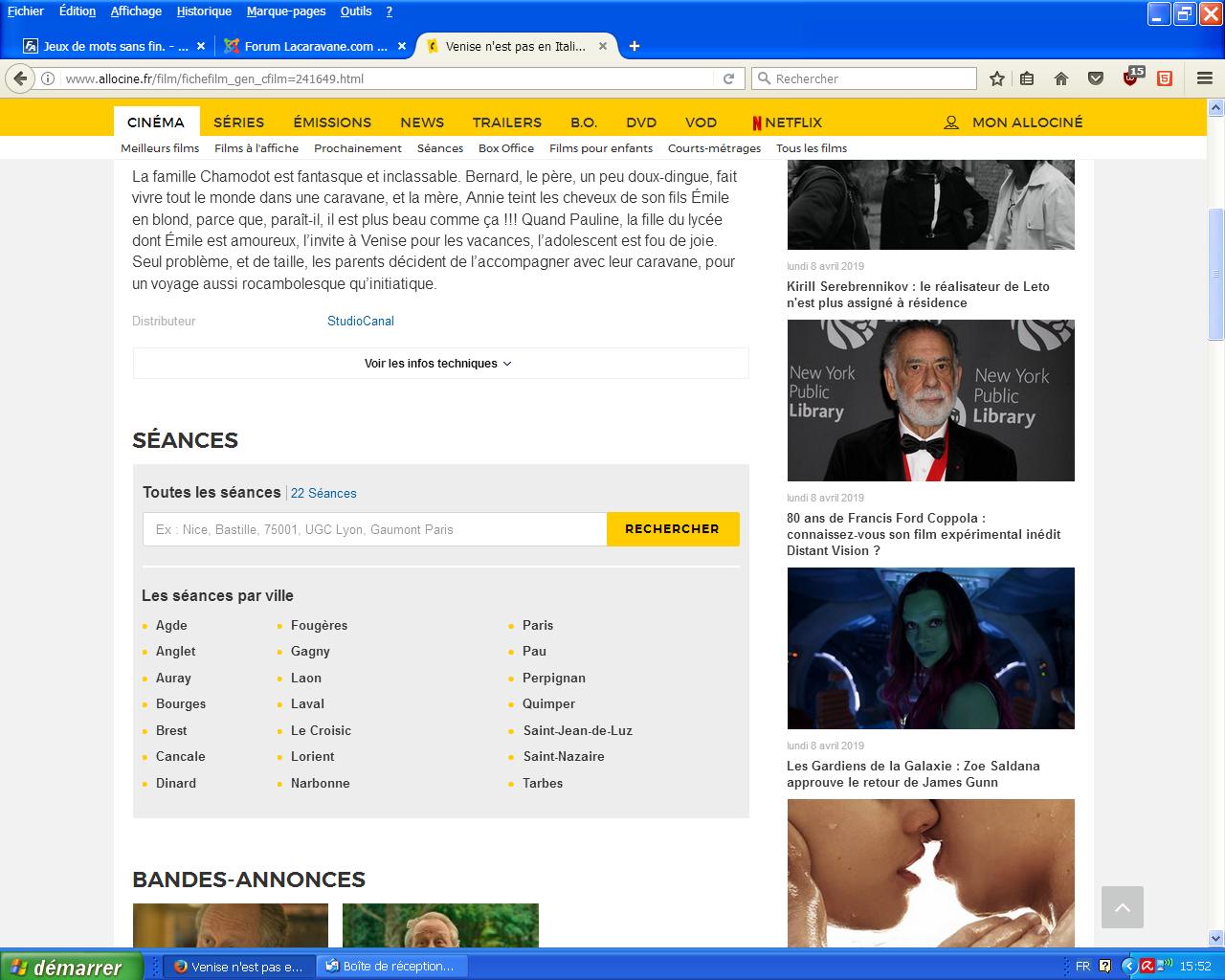Viewport: 1225px width, 980px height.
Task: Open the Firefox hamburger menu
Action: (1205, 78)
